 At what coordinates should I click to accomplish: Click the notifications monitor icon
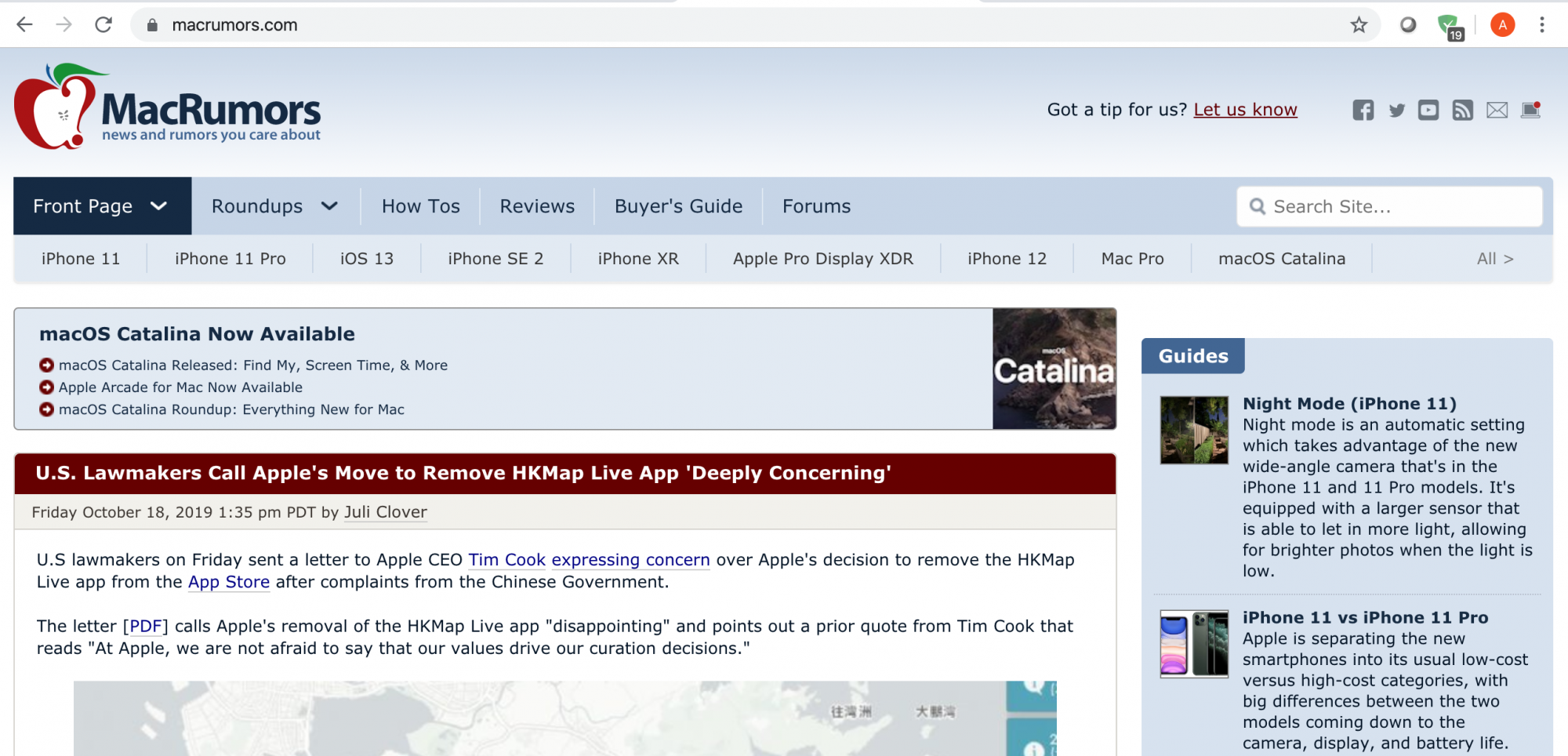click(x=1531, y=110)
